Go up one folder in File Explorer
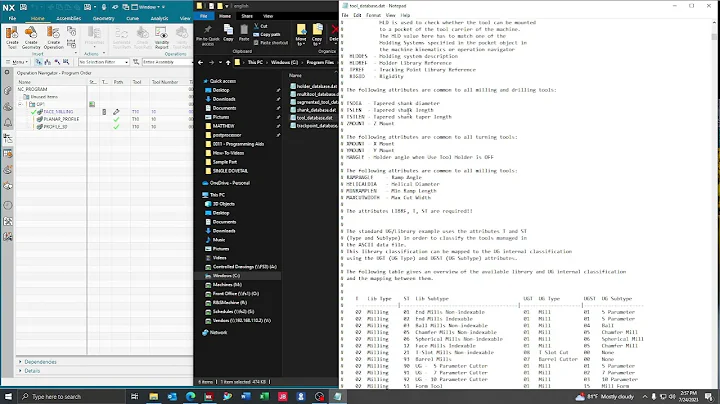720x404 pixels. tap(228, 62)
